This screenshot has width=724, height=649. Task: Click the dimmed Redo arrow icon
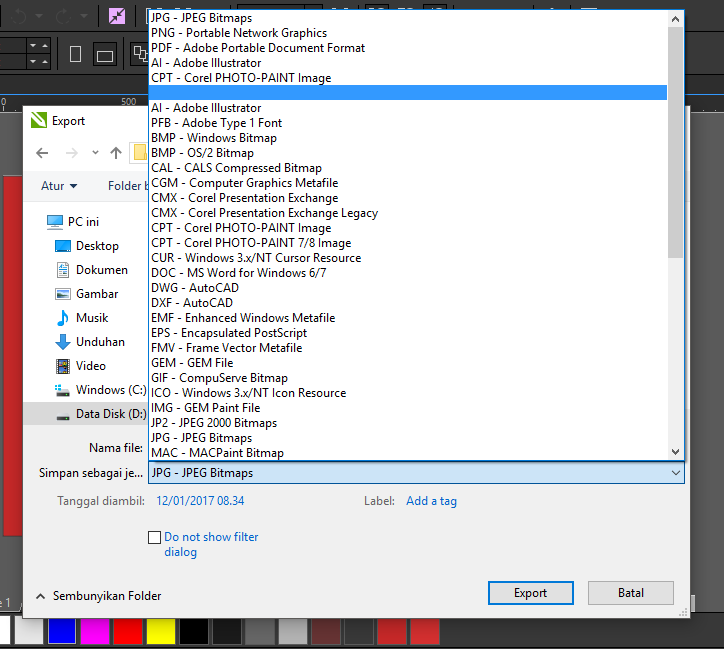pos(63,17)
